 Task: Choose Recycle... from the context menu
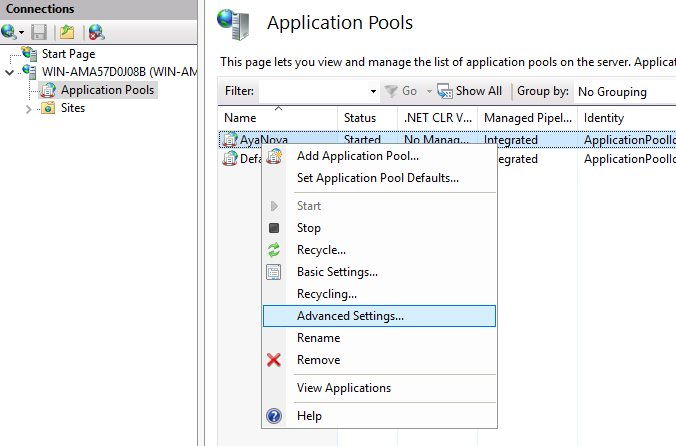pyautogui.click(x=379, y=250)
